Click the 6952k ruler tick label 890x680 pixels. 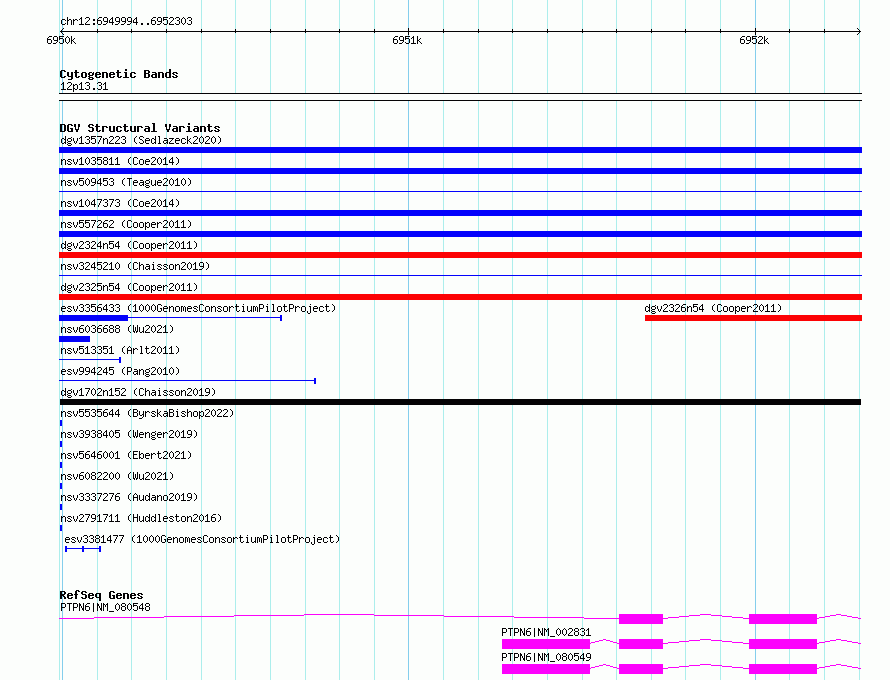click(754, 40)
